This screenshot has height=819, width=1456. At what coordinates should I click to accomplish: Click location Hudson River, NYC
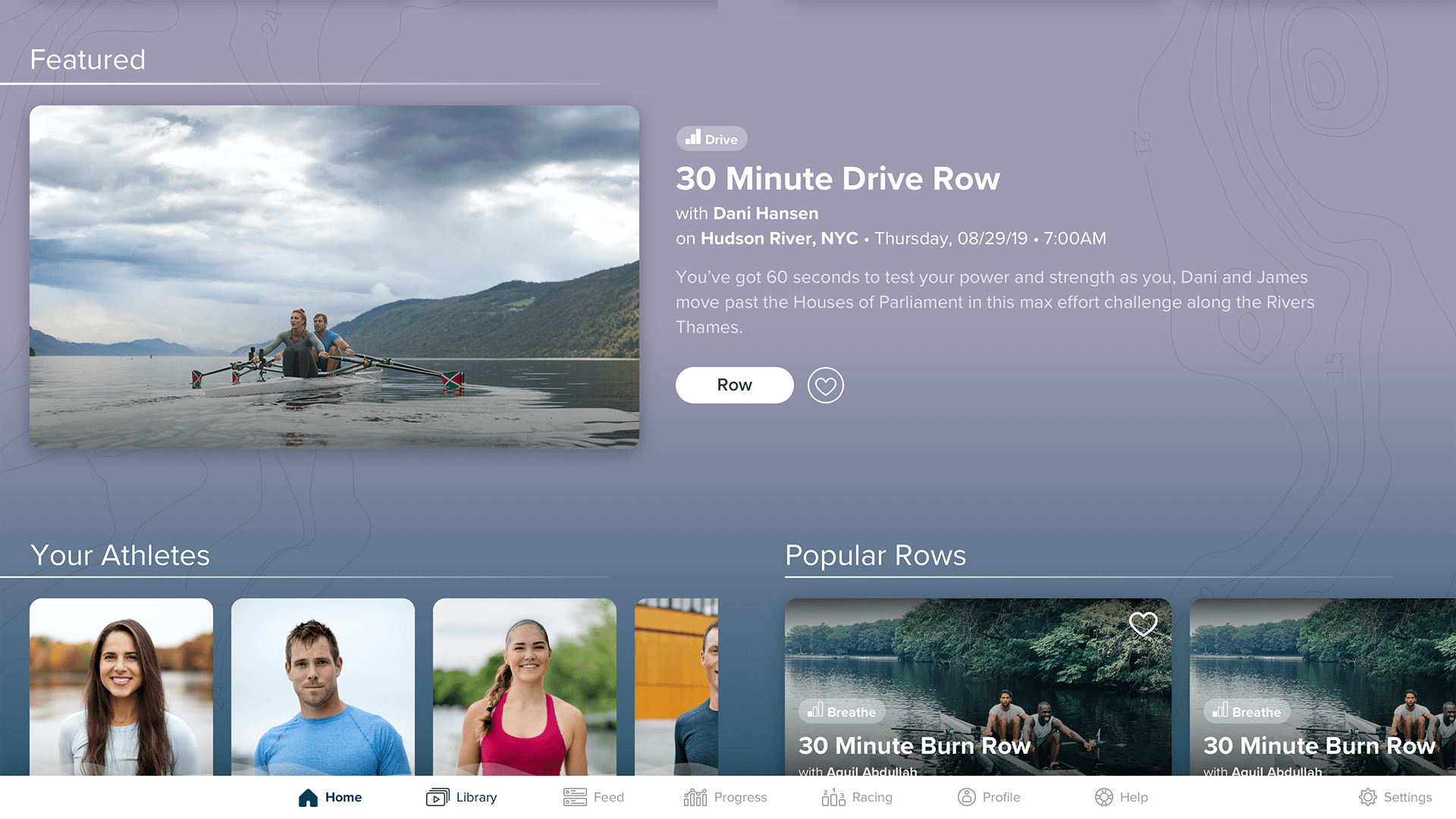[780, 238]
